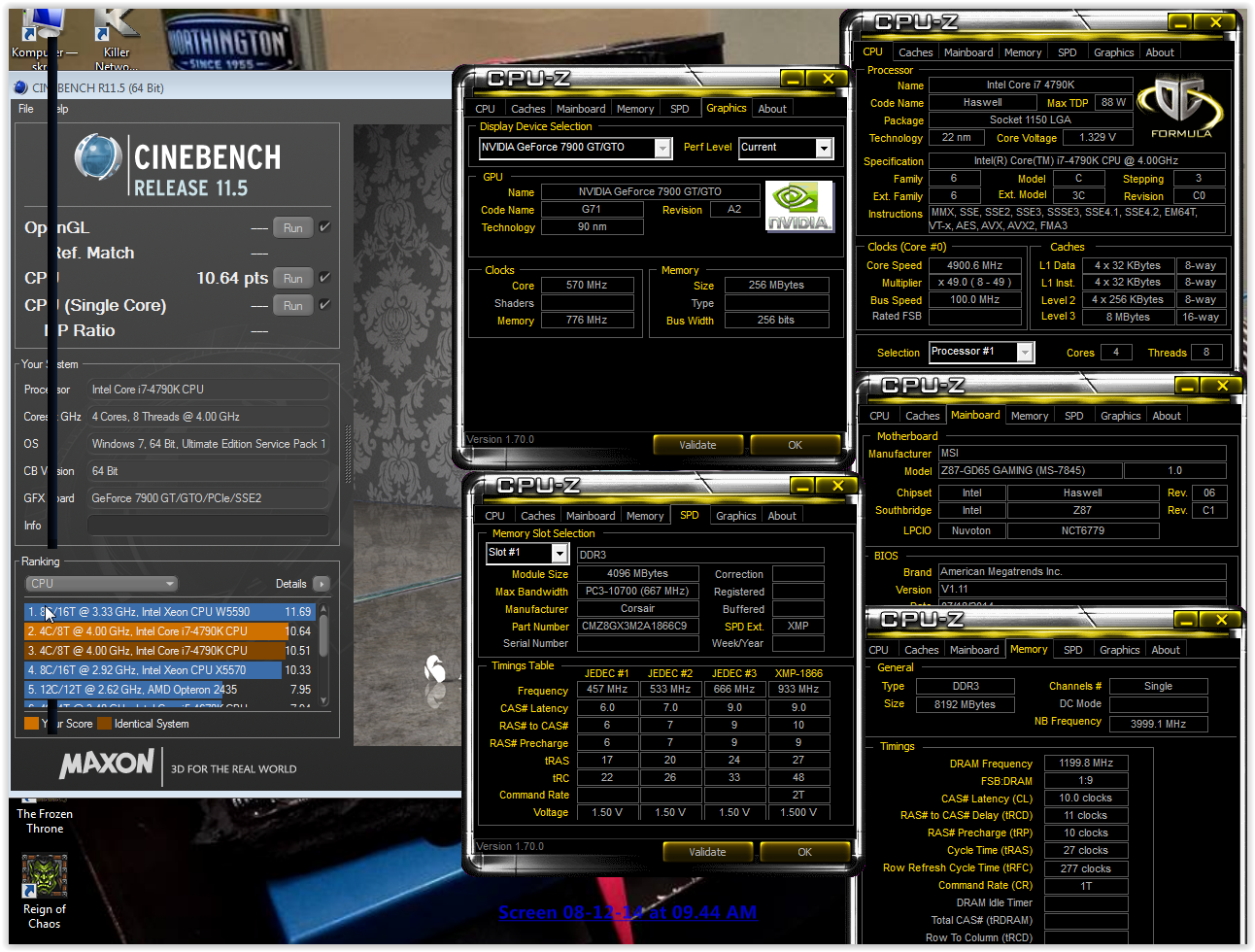Click the GPU Core clock 570 MHz

[587, 286]
